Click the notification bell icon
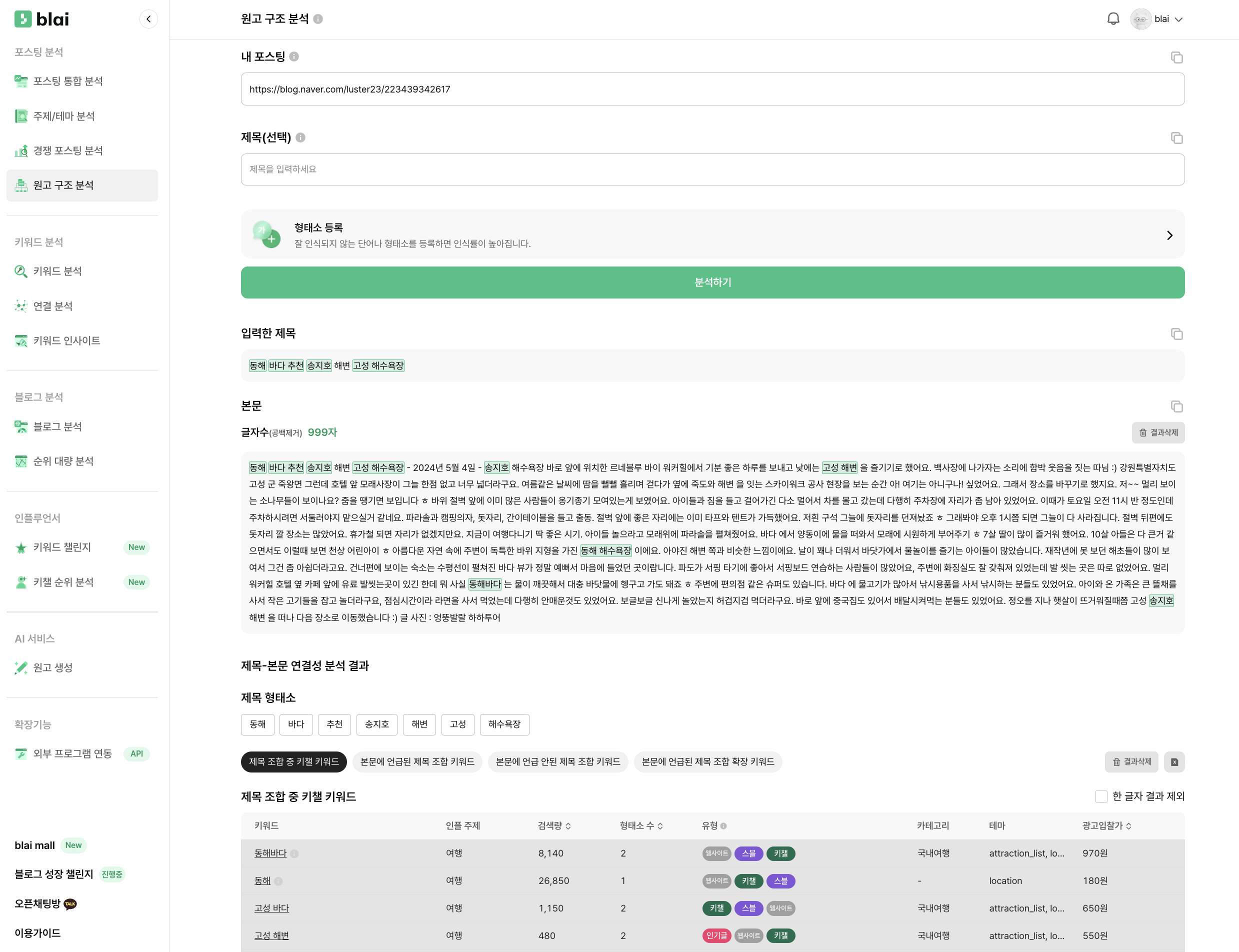Viewport: 1239px width, 952px height. [x=1112, y=18]
